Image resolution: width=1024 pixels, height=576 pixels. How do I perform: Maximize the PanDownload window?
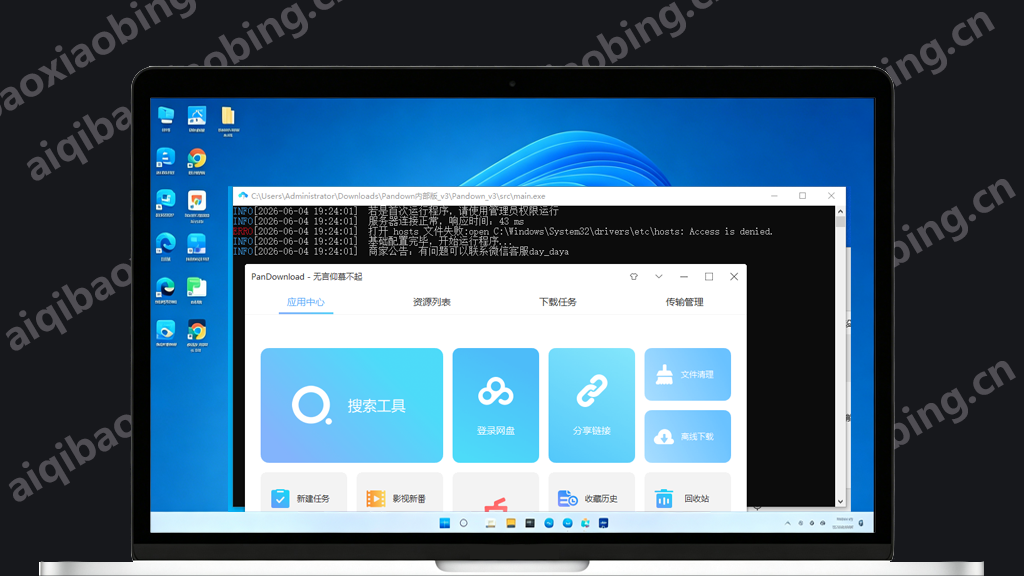709,276
